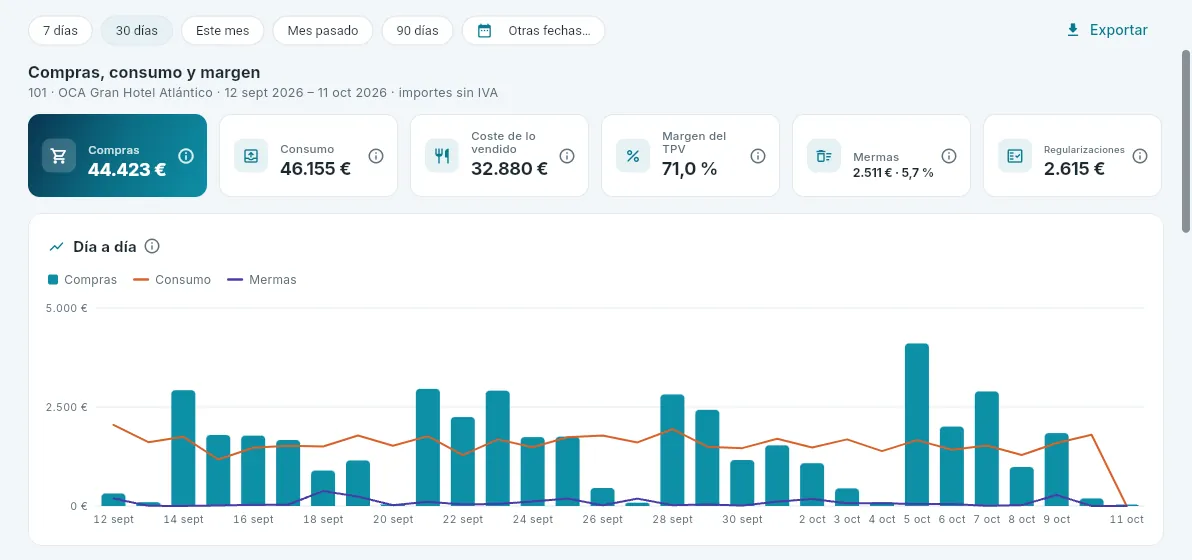1192x560 pixels.
Task: Select the Mermas summary card
Action: (x=881, y=156)
